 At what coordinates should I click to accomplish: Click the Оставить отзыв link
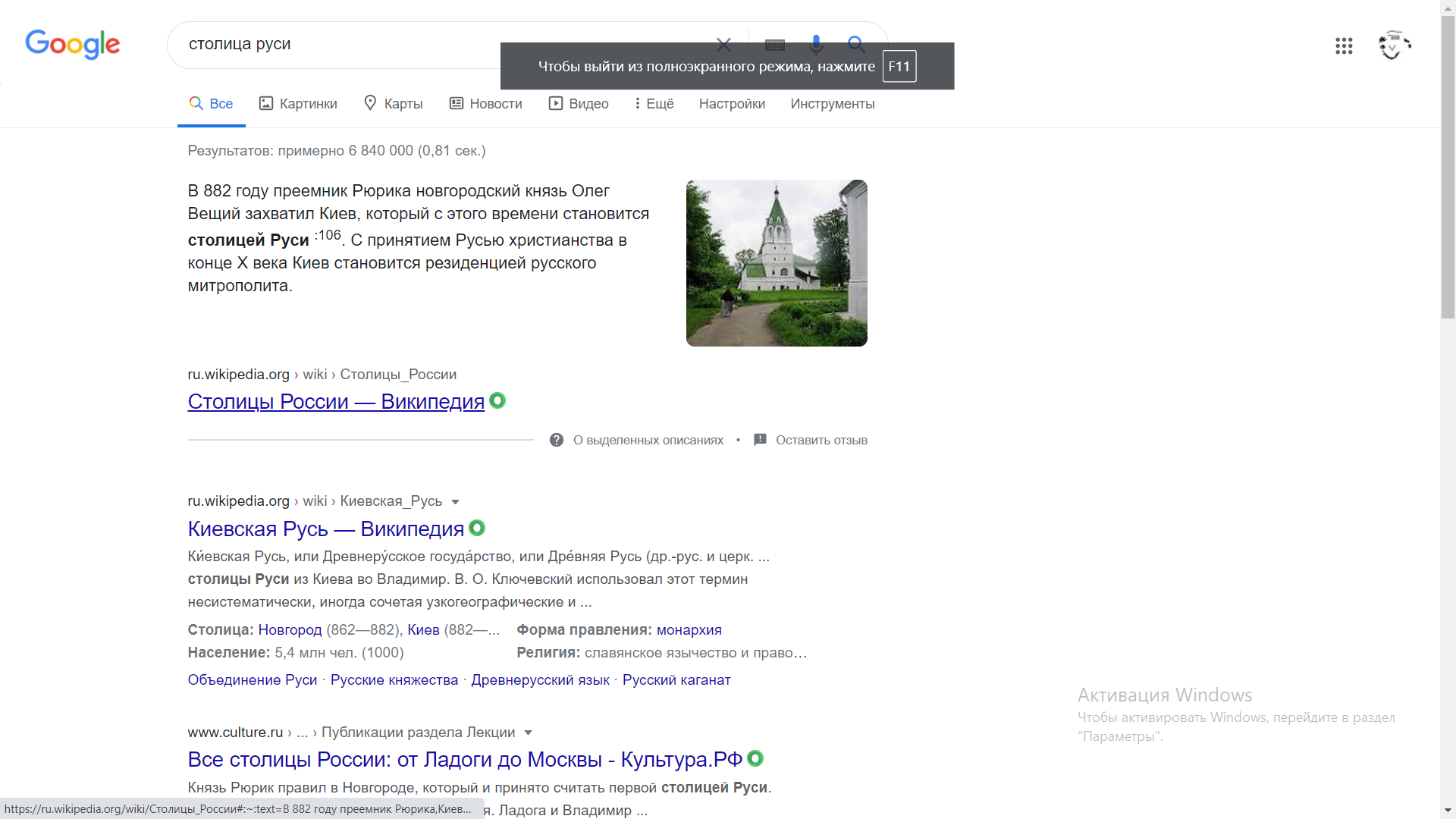[821, 441]
